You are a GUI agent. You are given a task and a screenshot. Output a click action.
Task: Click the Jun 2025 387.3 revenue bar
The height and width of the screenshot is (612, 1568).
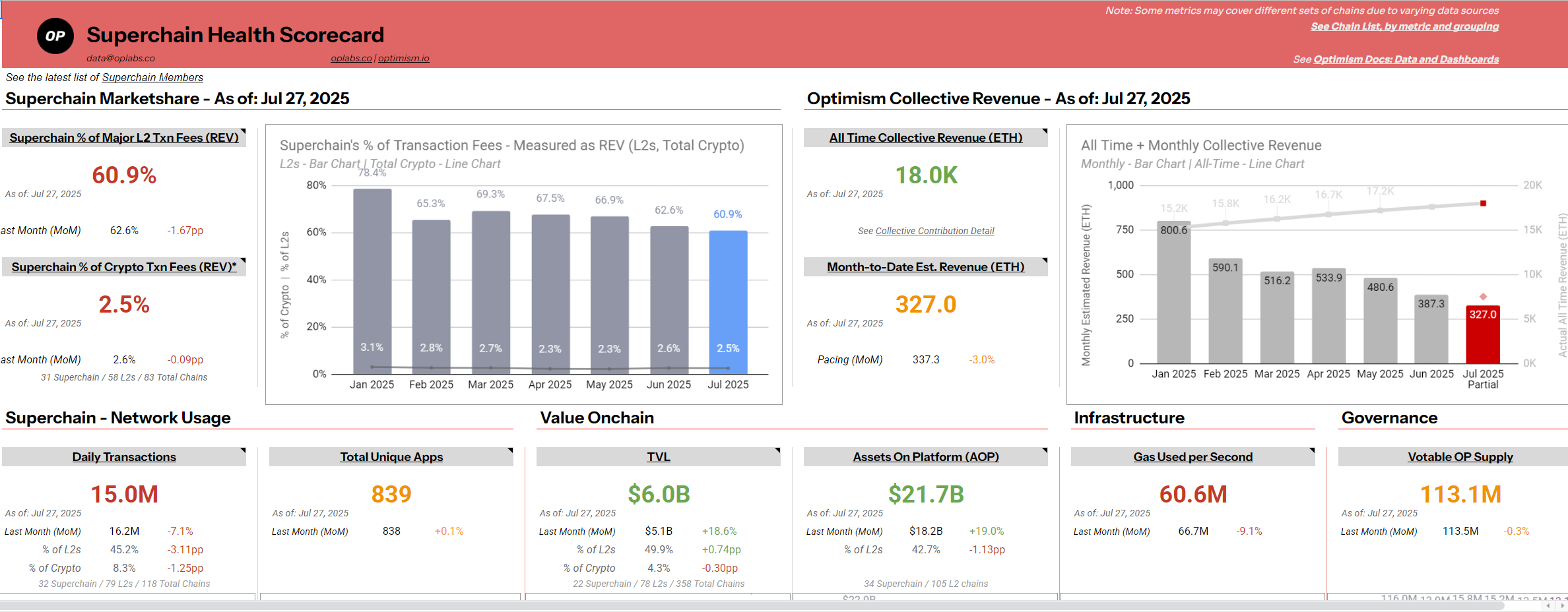(x=1431, y=329)
